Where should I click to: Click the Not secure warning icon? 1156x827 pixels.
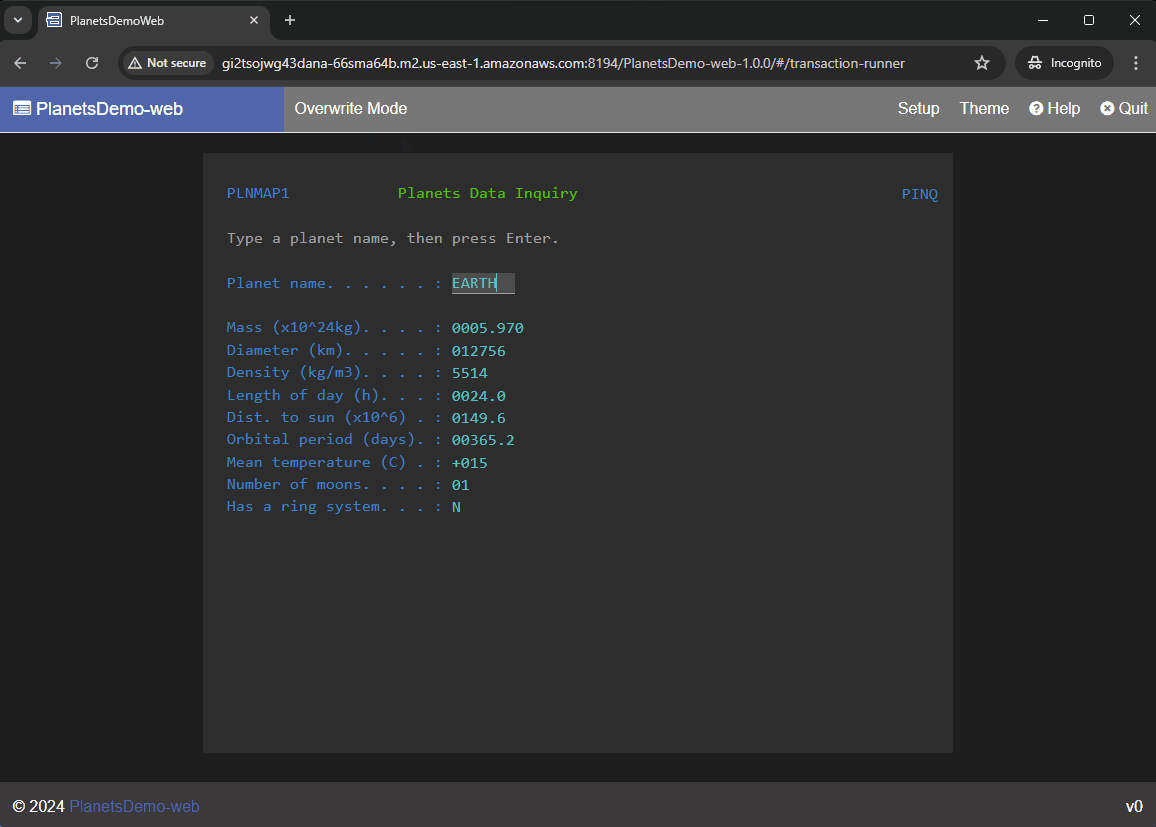pyautogui.click(x=135, y=63)
